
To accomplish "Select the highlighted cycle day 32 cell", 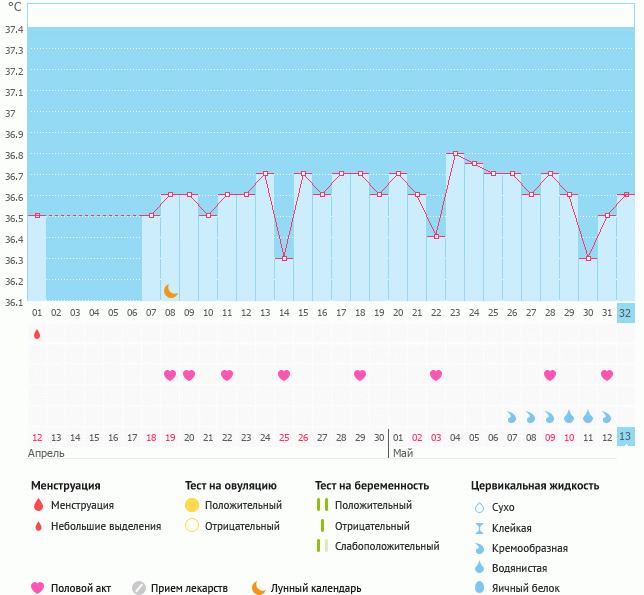I will 626,312.
